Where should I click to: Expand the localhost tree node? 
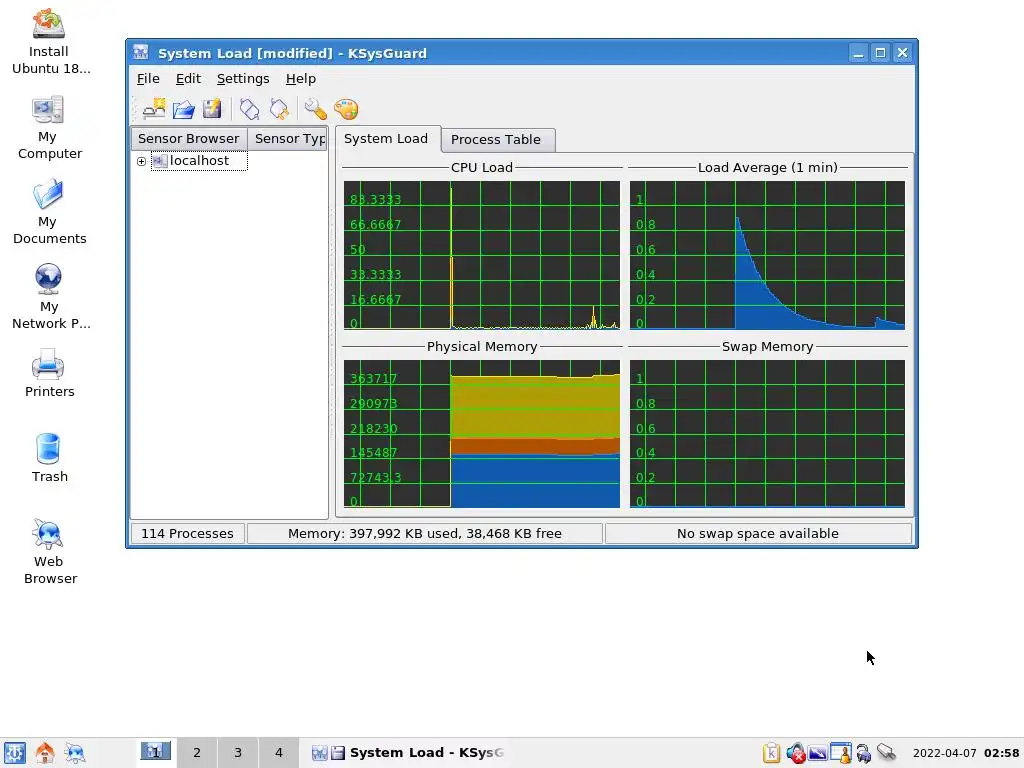(x=141, y=161)
